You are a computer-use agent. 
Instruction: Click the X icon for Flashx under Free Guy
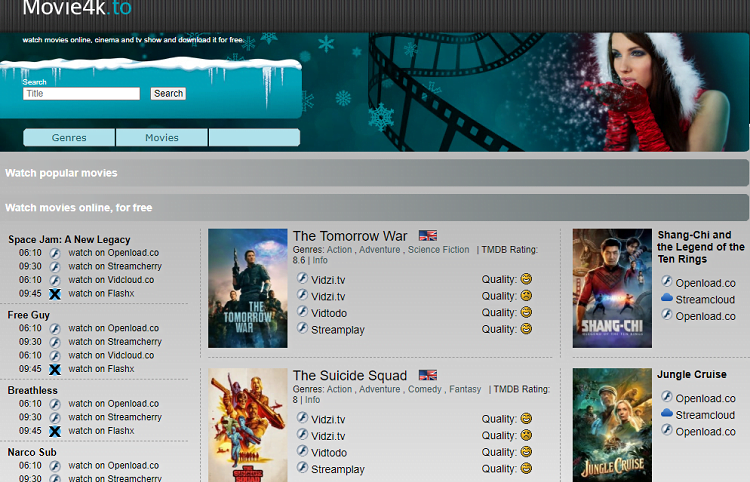[55, 370]
